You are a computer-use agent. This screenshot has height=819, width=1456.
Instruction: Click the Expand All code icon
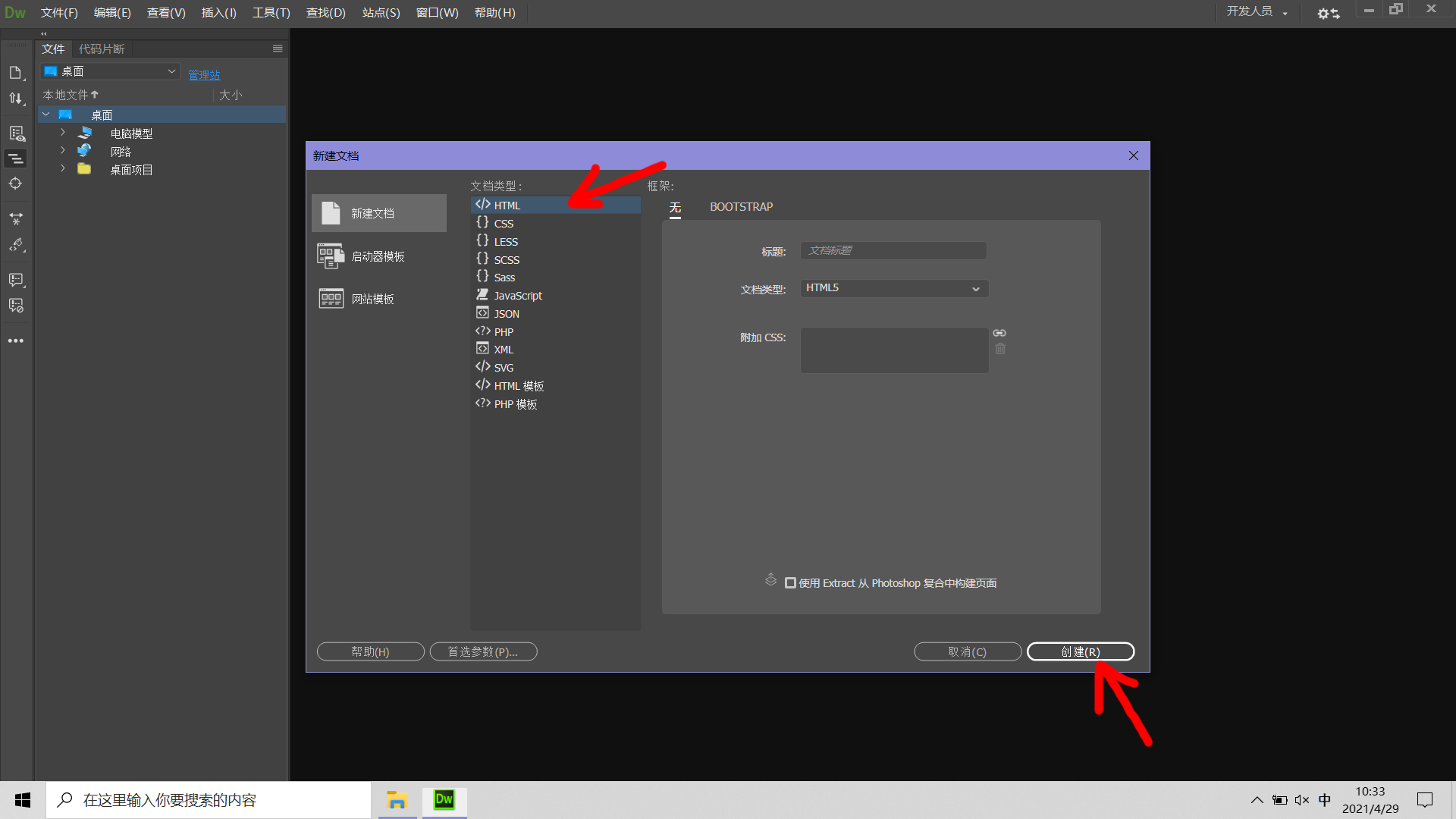coord(15,219)
